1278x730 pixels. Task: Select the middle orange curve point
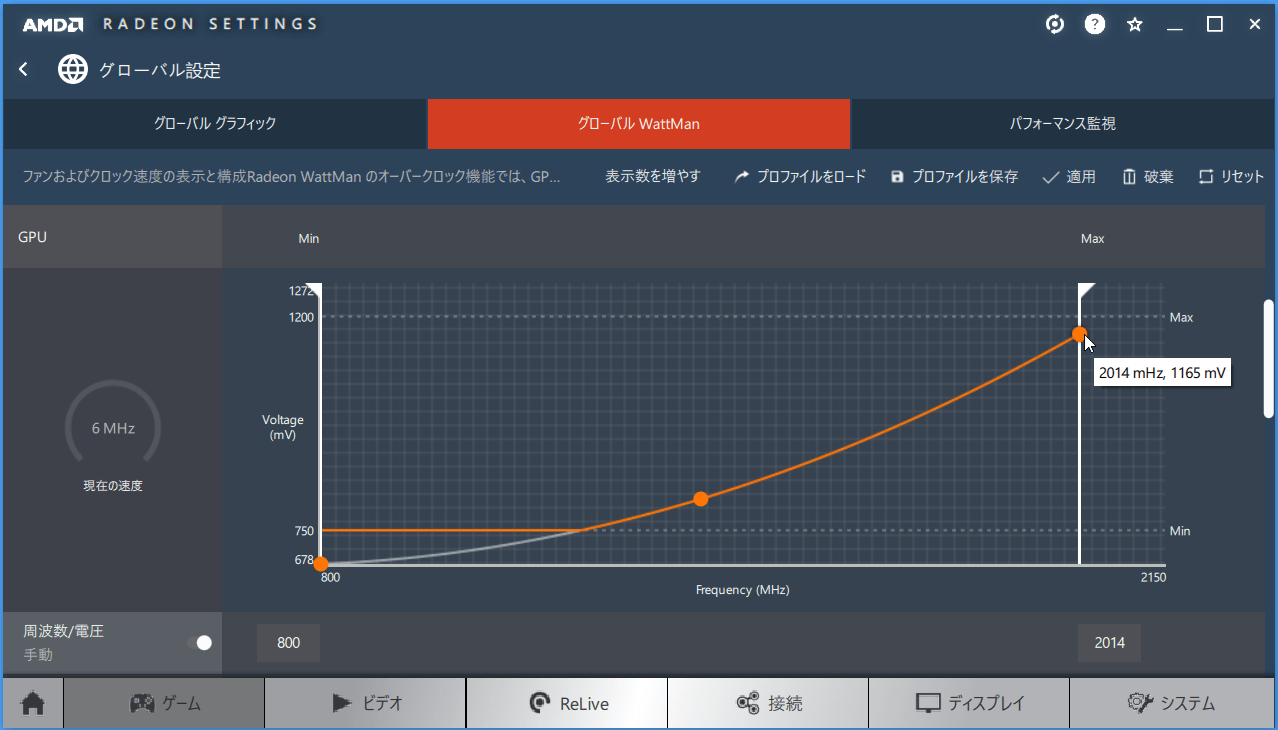coord(701,499)
